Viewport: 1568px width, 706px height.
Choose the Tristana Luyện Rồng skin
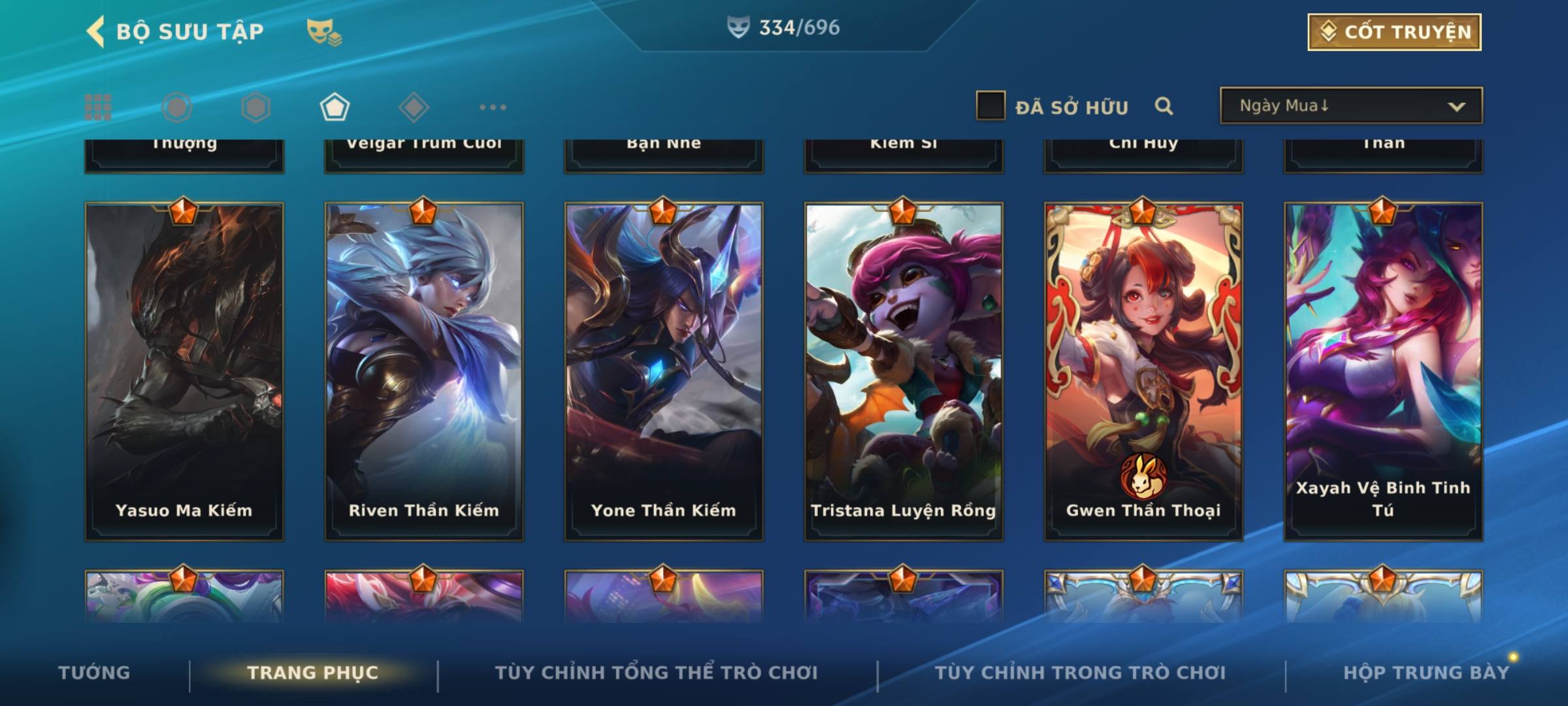(904, 371)
